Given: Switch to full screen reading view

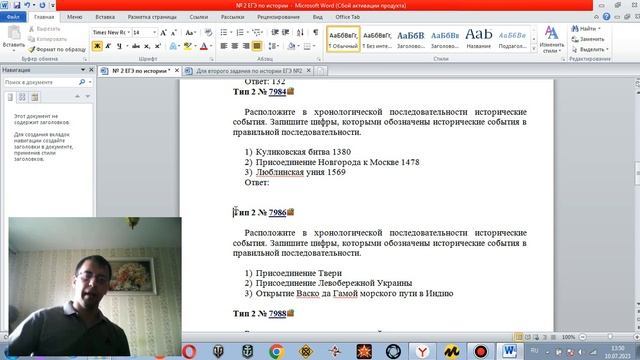Looking at the screenshot, I should 528,337.
